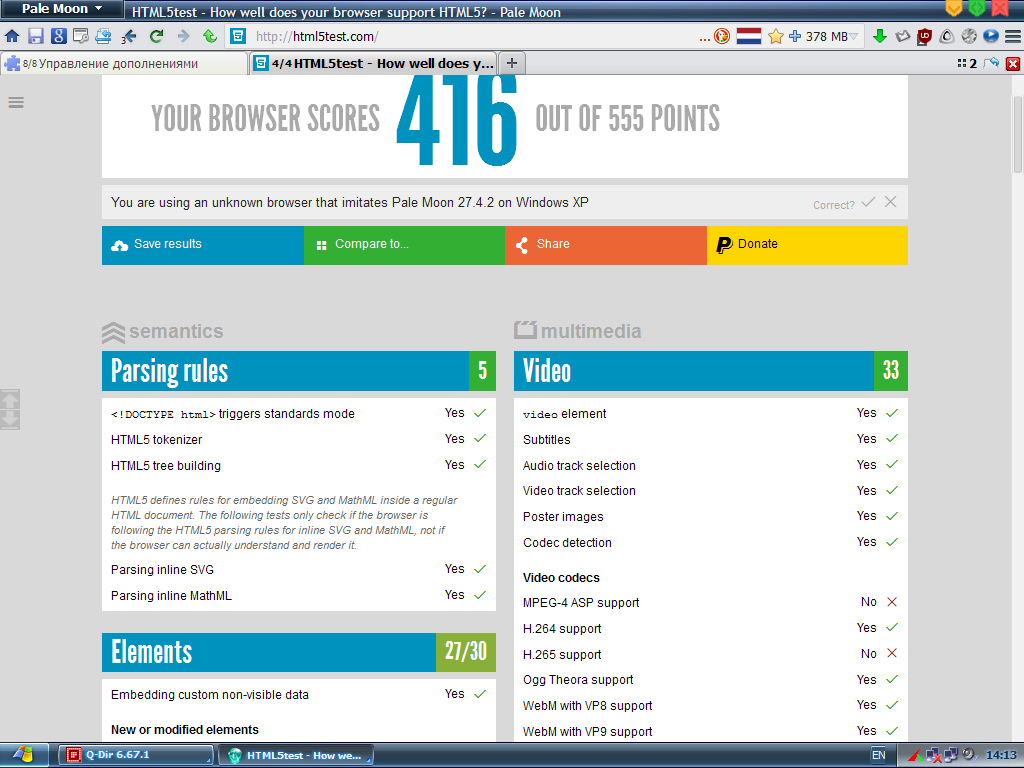The image size is (1024, 768).
Task: Click the Share button
Action: (x=605, y=245)
